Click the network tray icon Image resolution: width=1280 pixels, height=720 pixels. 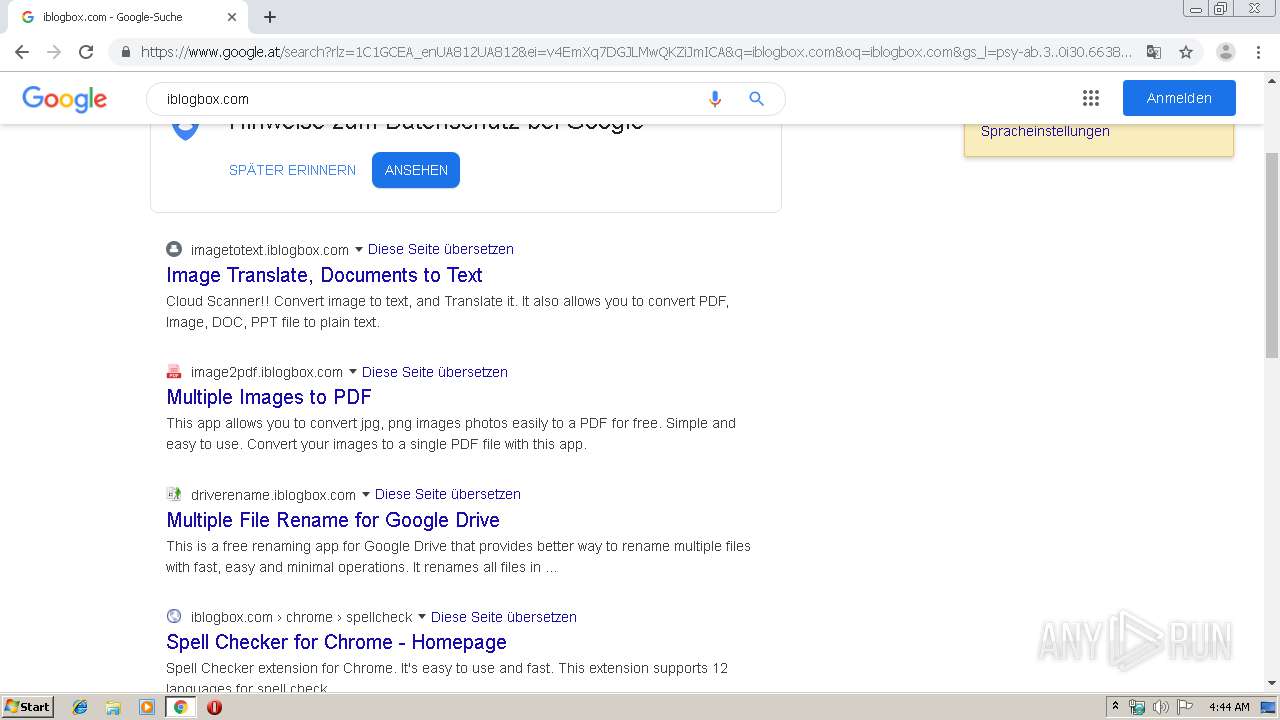[x=1137, y=707]
